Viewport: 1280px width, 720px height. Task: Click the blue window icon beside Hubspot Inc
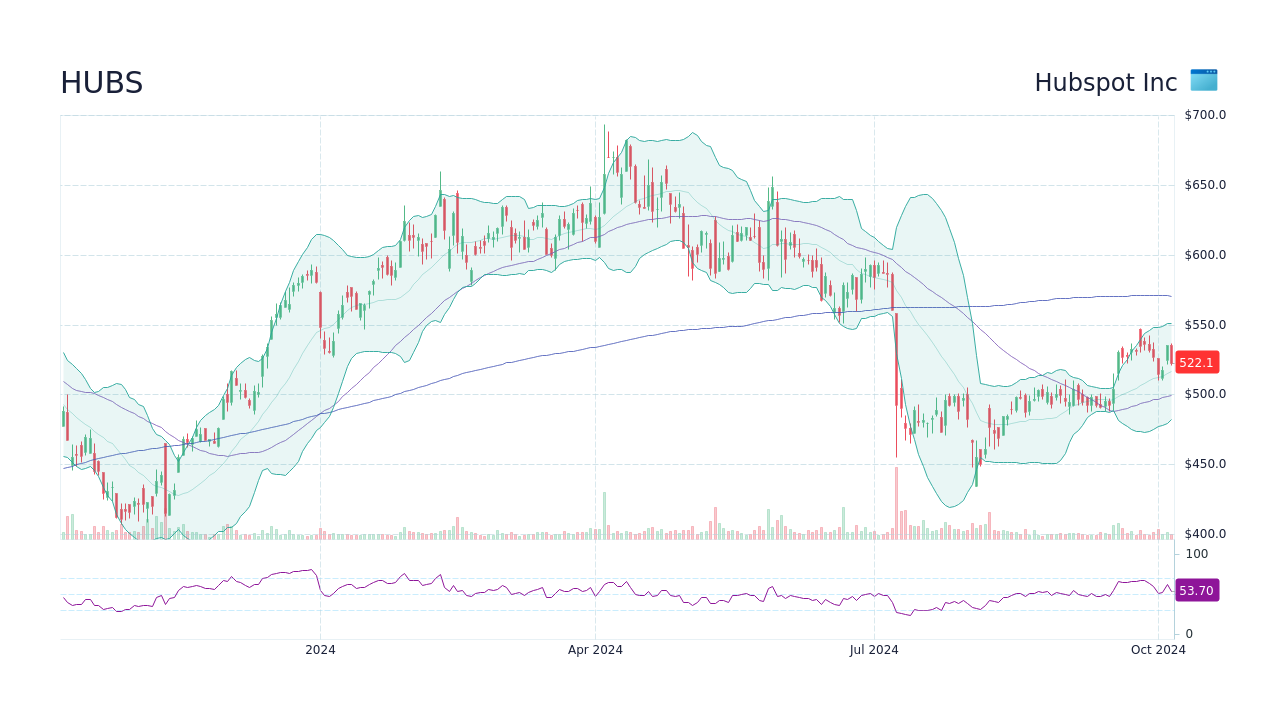click(x=1204, y=80)
